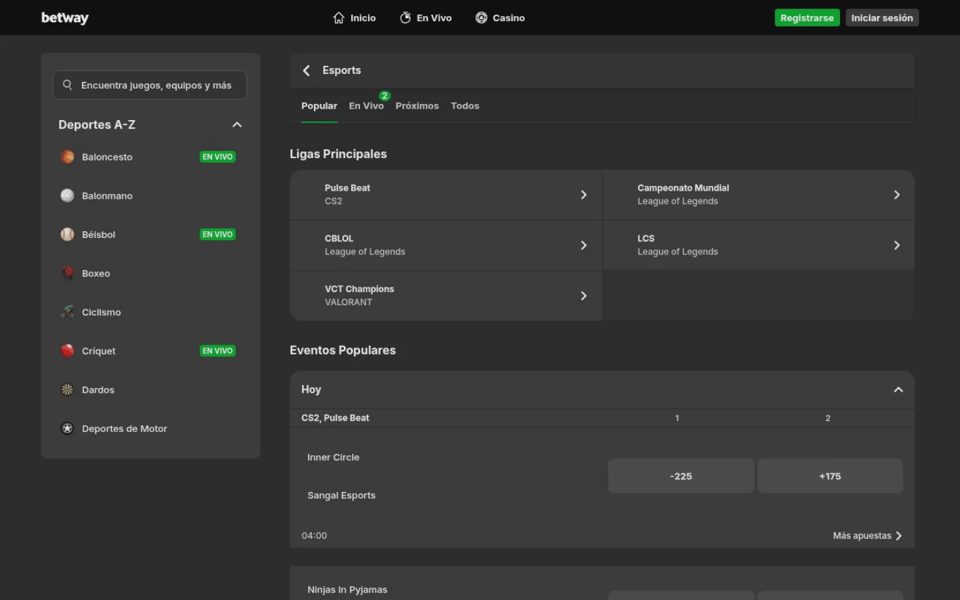This screenshot has width=960, height=600.
Task: Collapse the Deportes A-Z section
Action: 237,125
